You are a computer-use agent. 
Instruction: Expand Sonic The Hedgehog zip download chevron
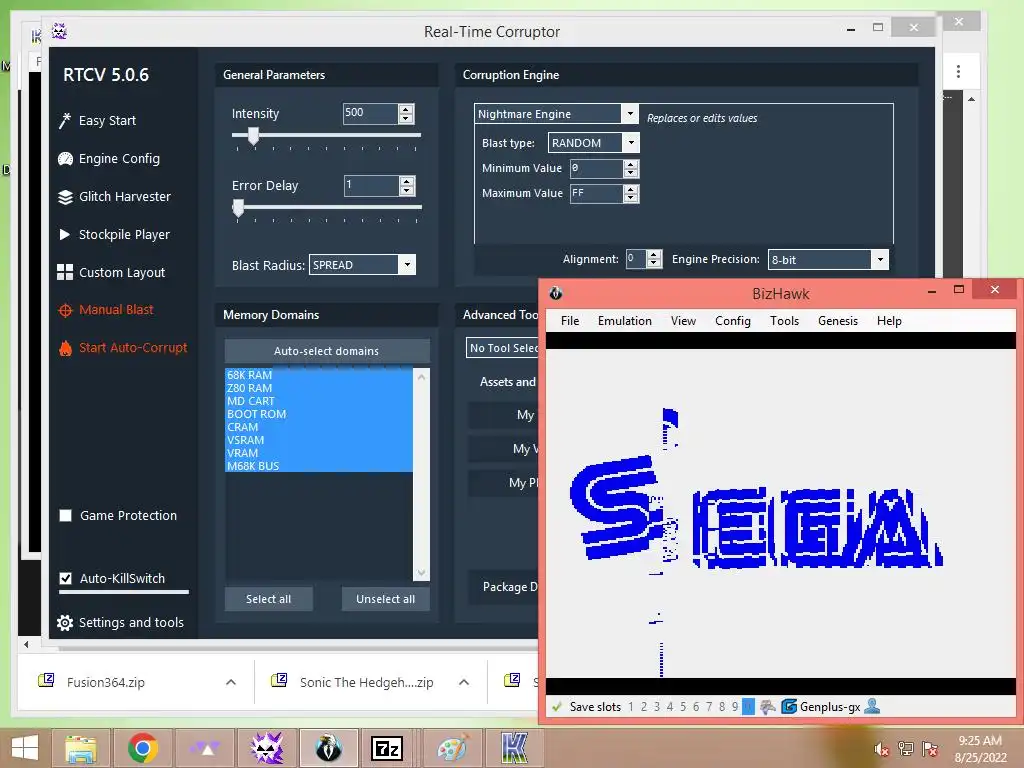point(464,682)
